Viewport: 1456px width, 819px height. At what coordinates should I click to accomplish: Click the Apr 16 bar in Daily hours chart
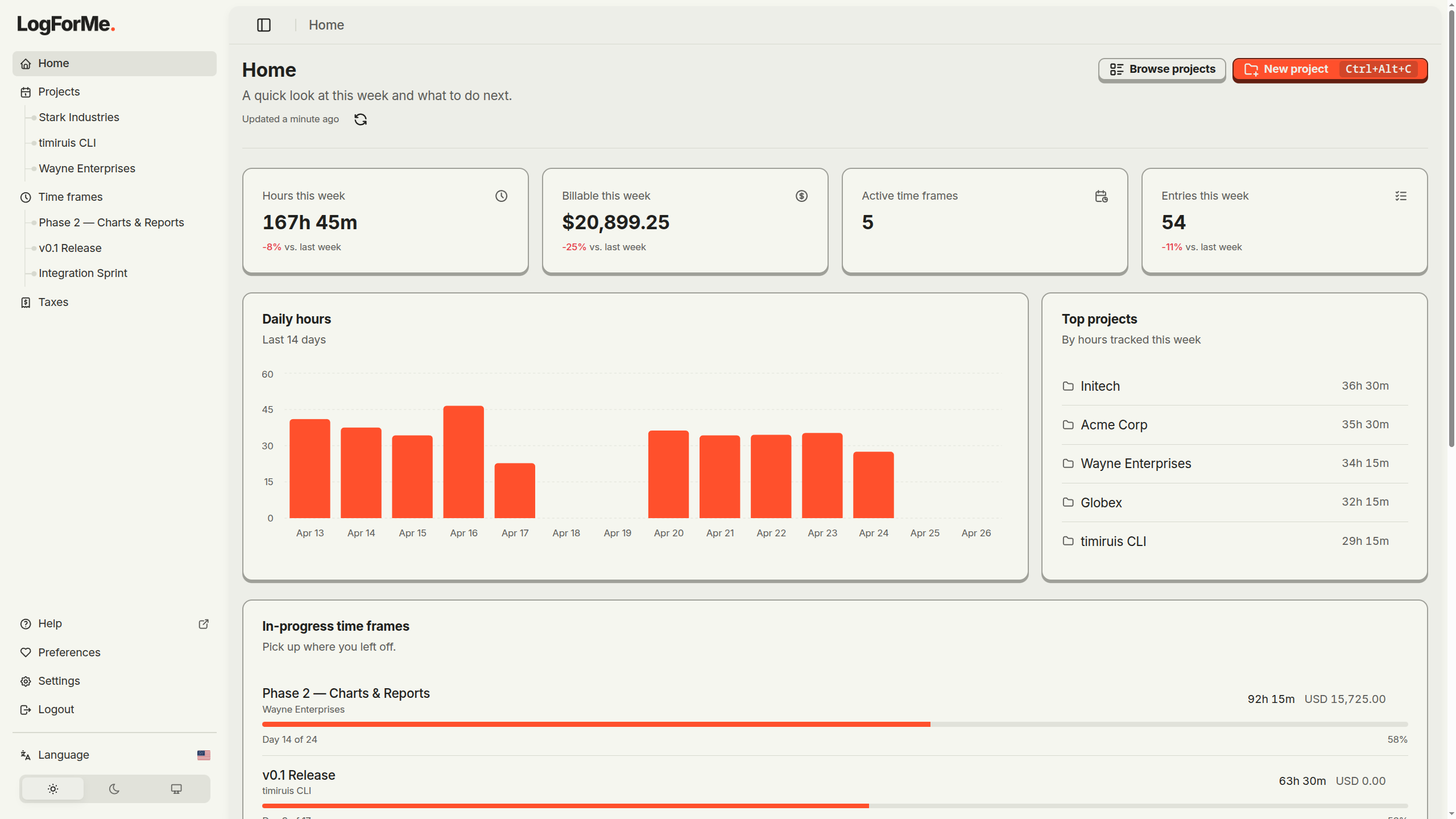point(464,462)
